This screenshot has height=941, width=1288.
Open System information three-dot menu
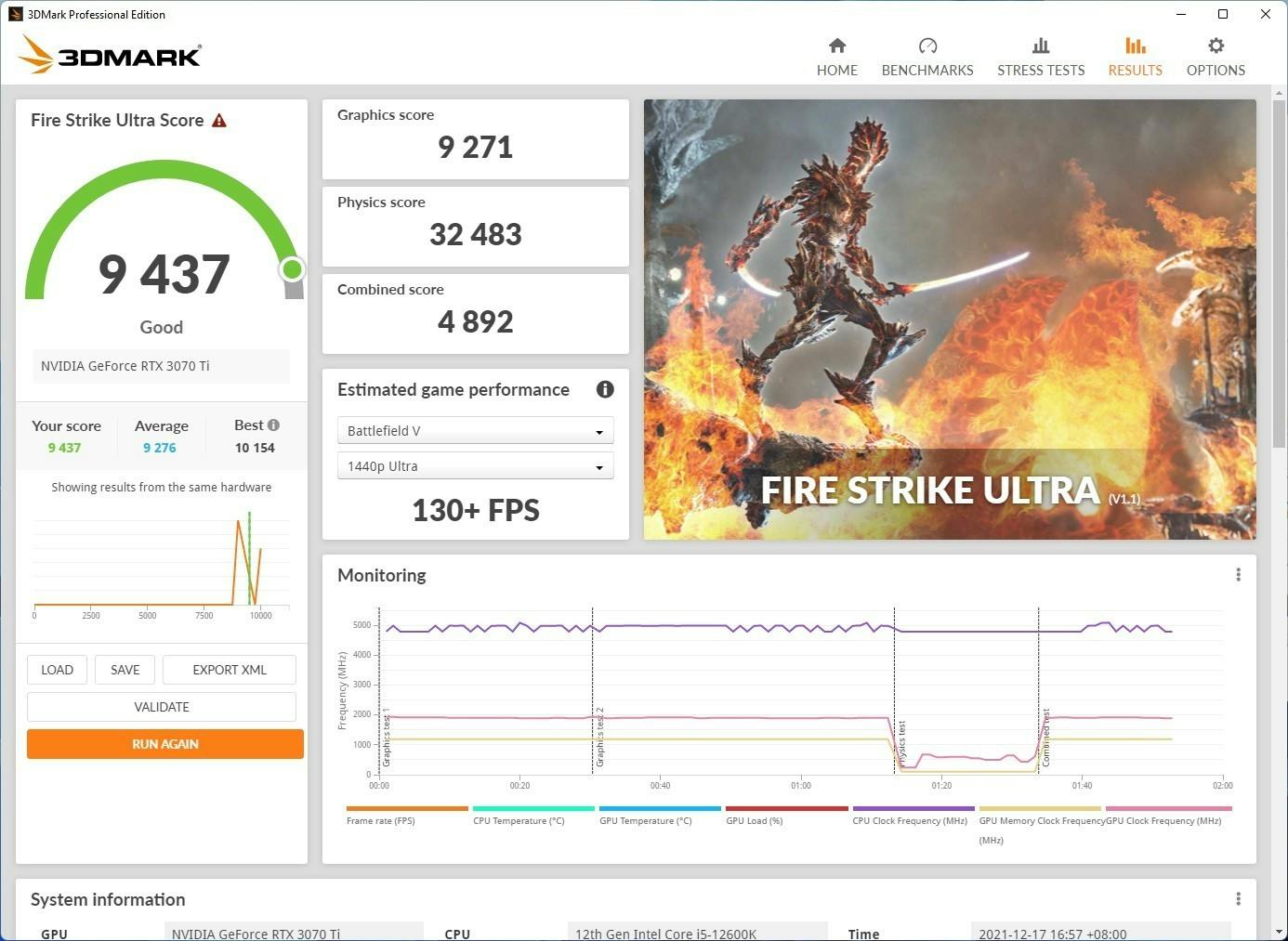tap(1238, 899)
